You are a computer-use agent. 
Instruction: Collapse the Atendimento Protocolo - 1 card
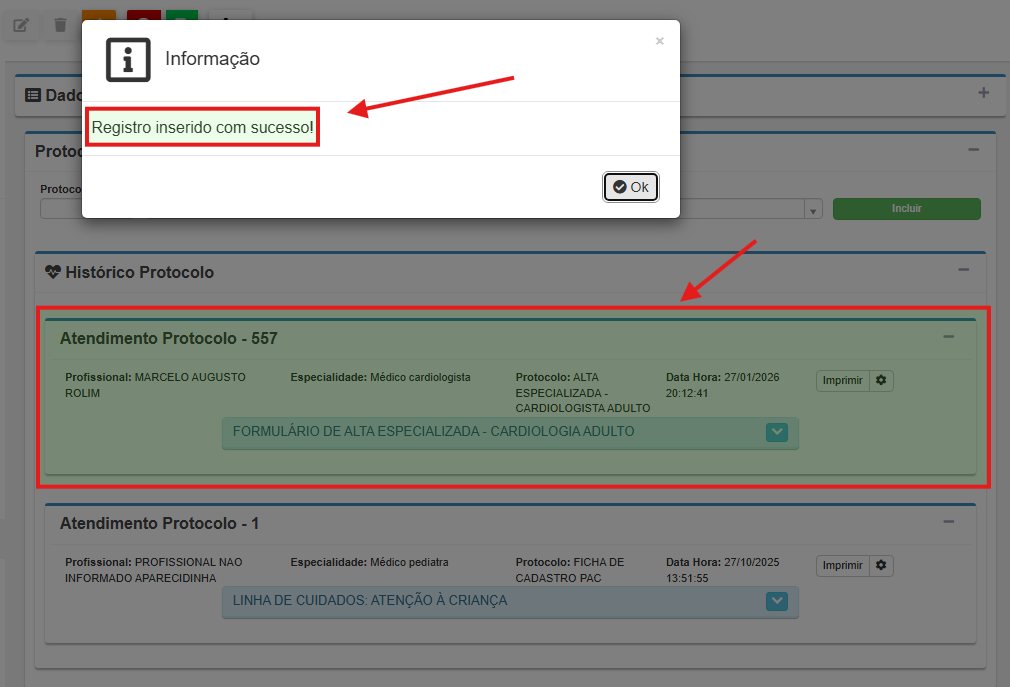pyautogui.click(x=948, y=522)
